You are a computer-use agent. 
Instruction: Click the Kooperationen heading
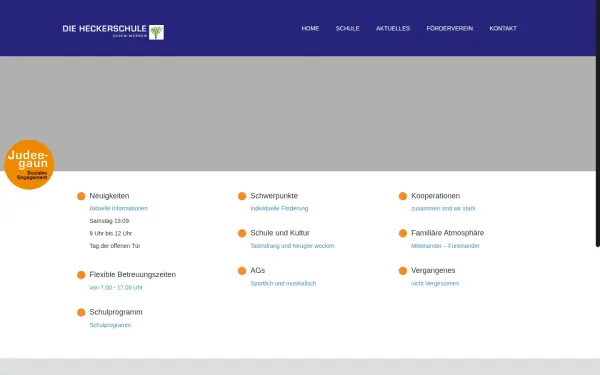(x=435, y=196)
